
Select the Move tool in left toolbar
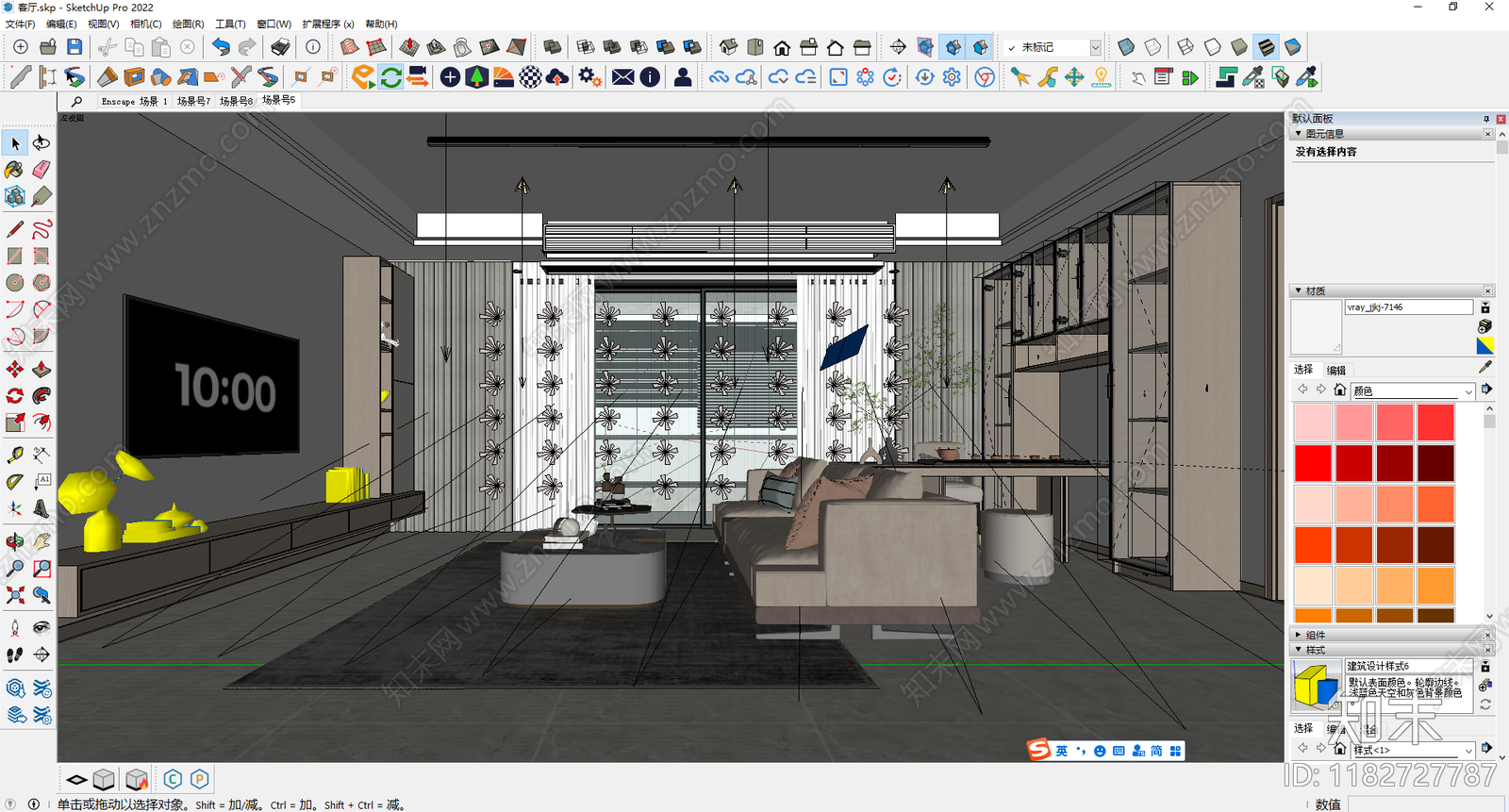(15, 370)
